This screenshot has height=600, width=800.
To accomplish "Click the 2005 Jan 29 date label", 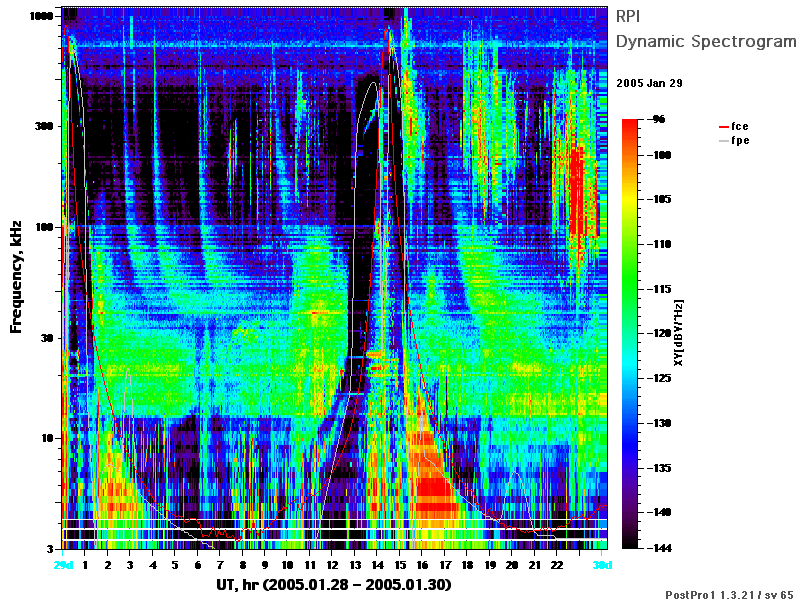I will [x=649, y=83].
